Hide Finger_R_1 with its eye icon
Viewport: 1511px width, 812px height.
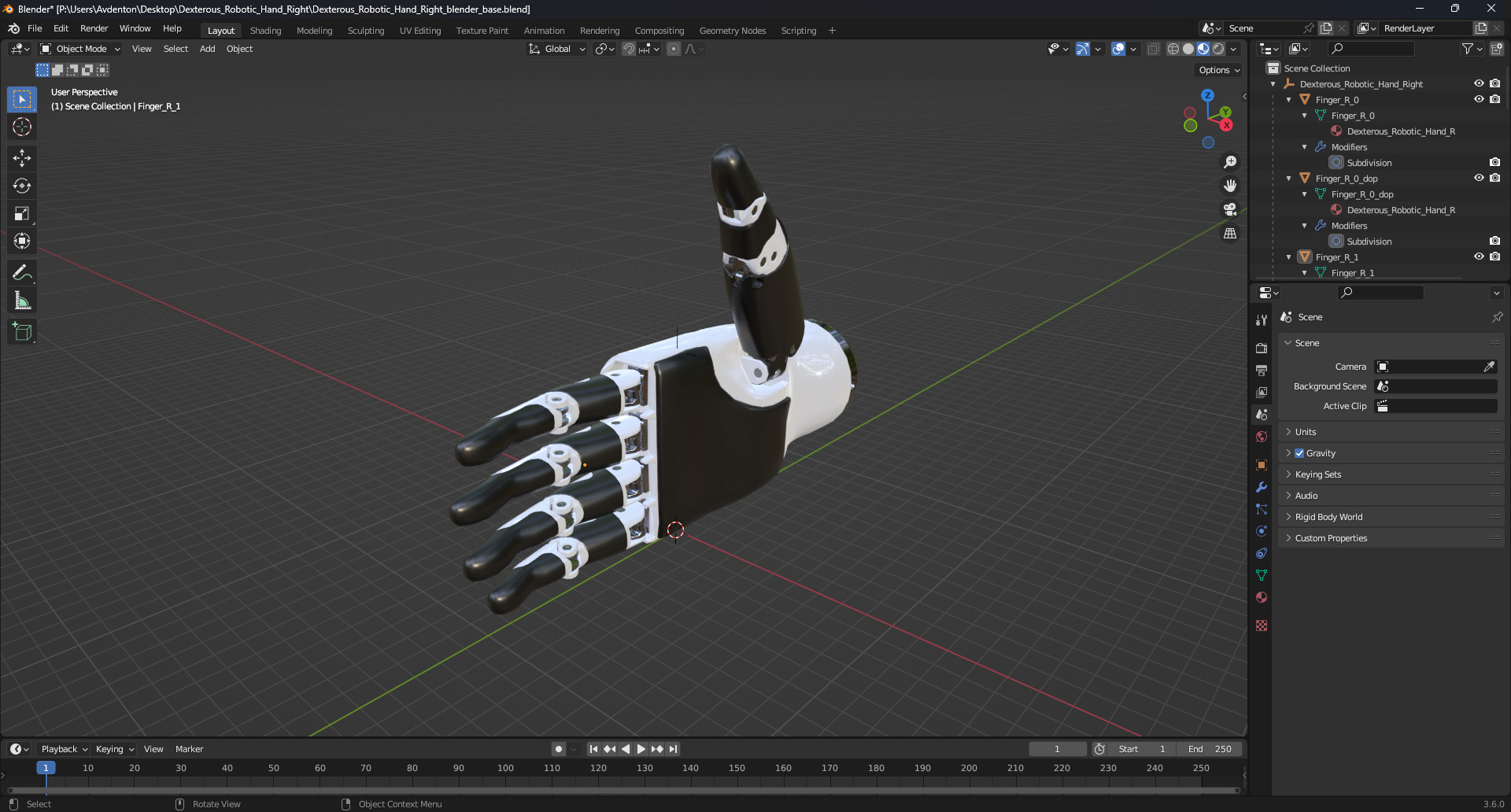coord(1479,257)
